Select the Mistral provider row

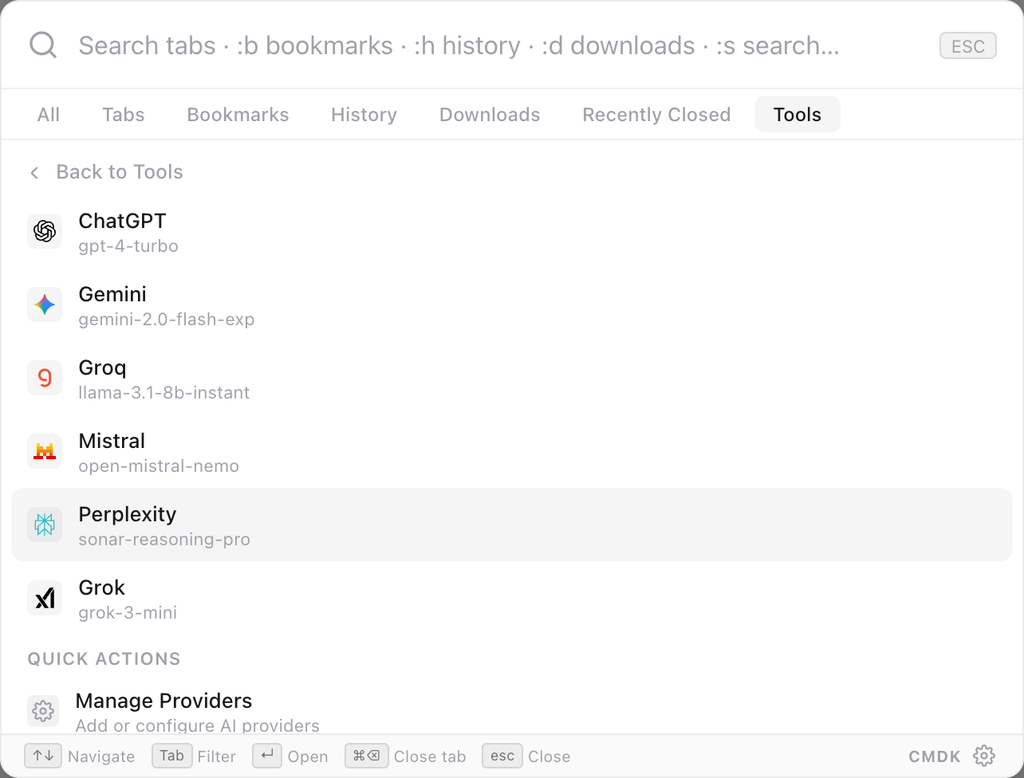click(x=512, y=451)
